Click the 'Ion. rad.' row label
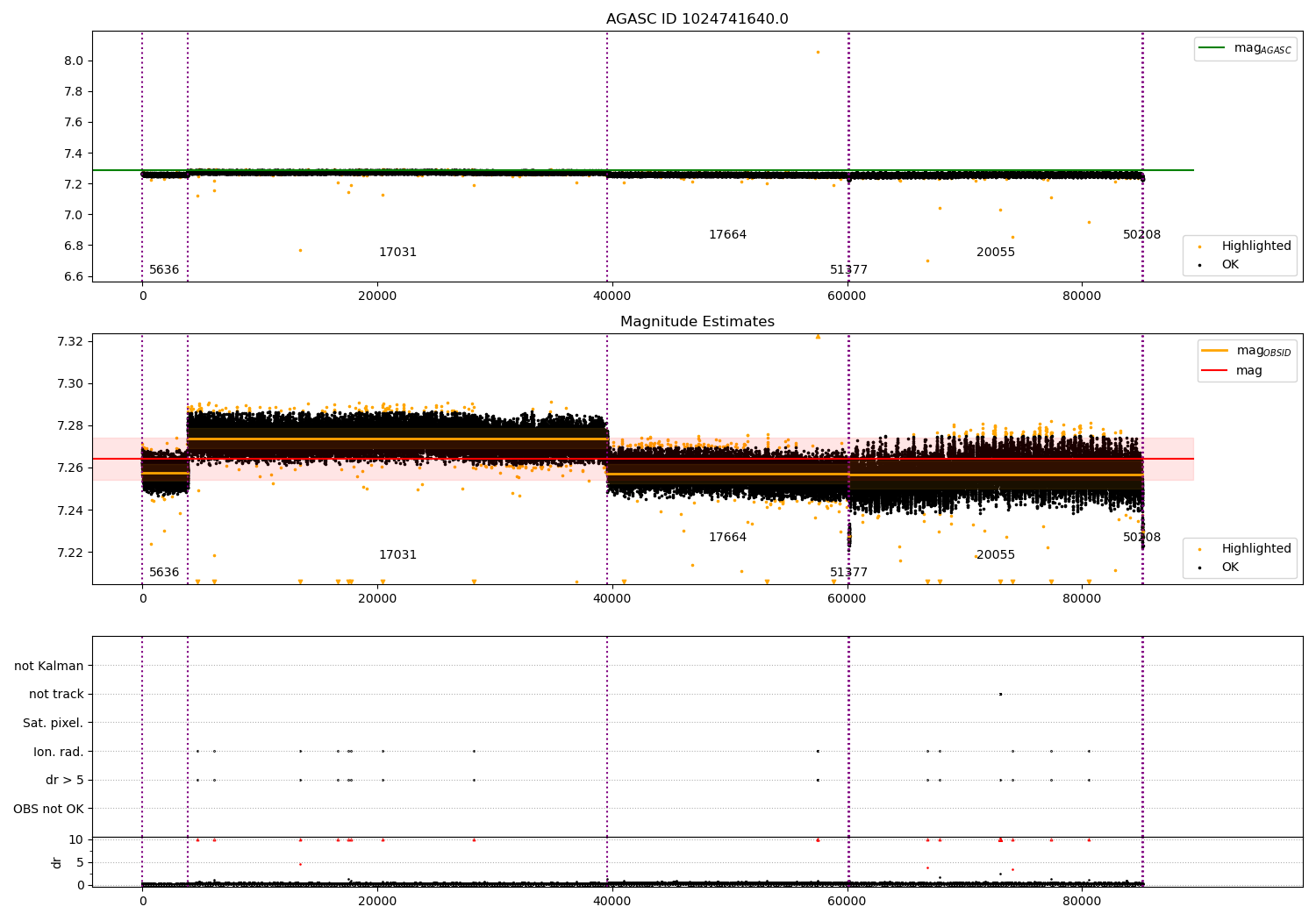This screenshot has height=921, width=1316. pos(59,752)
